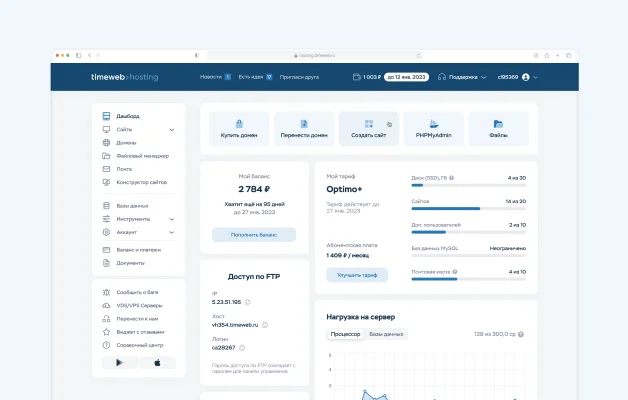628x400 pixels.
Task: Expand the Сайты sidebar section
Action: 172,130
